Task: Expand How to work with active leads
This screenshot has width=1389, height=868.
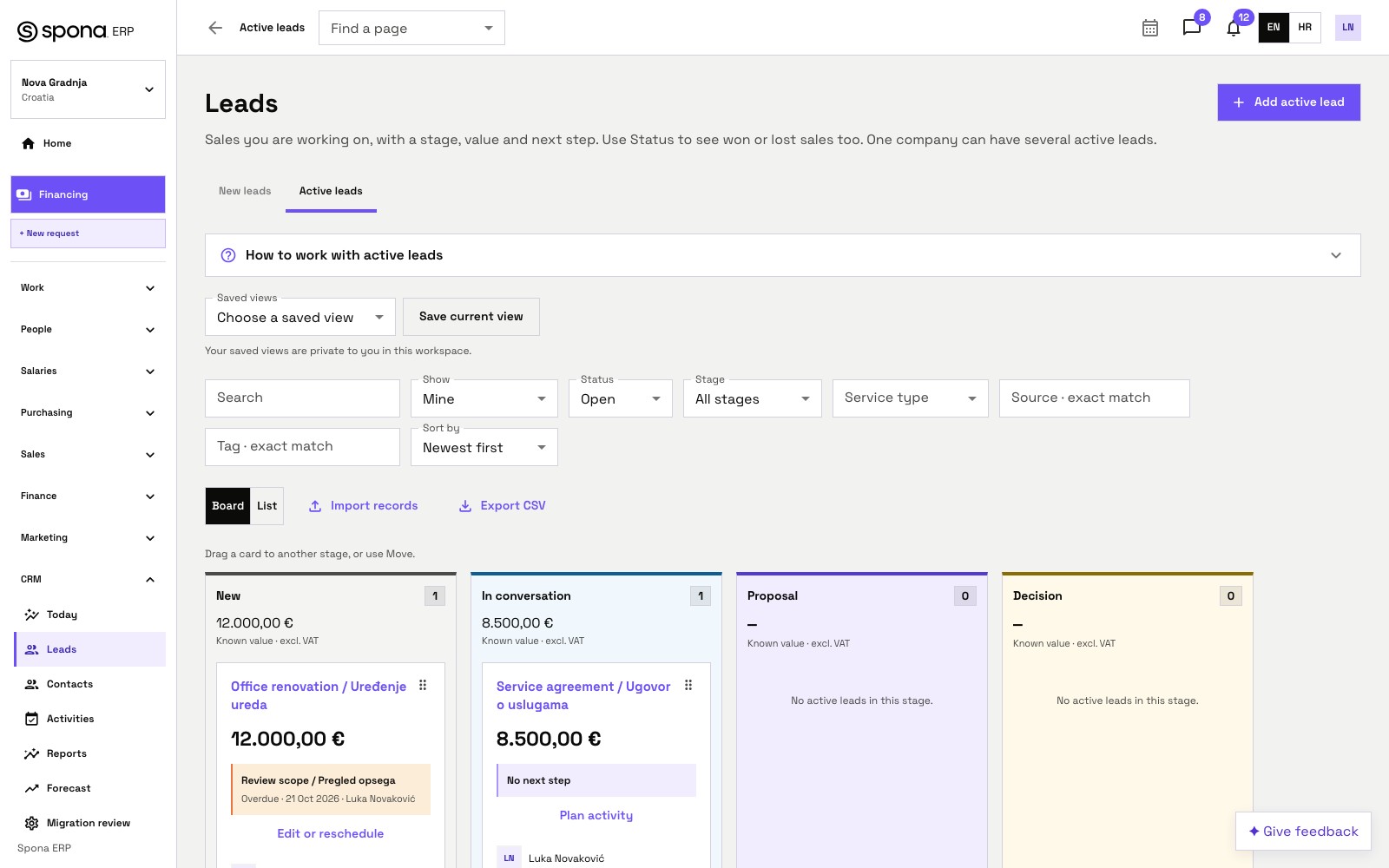Action: (x=782, y=255)
